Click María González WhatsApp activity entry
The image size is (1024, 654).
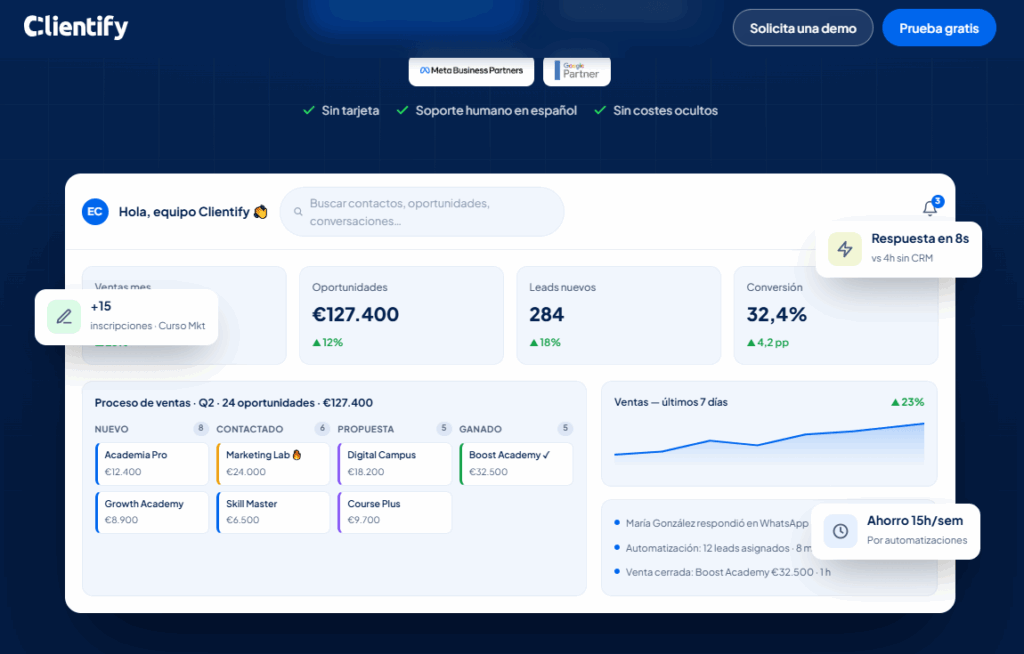712,523
